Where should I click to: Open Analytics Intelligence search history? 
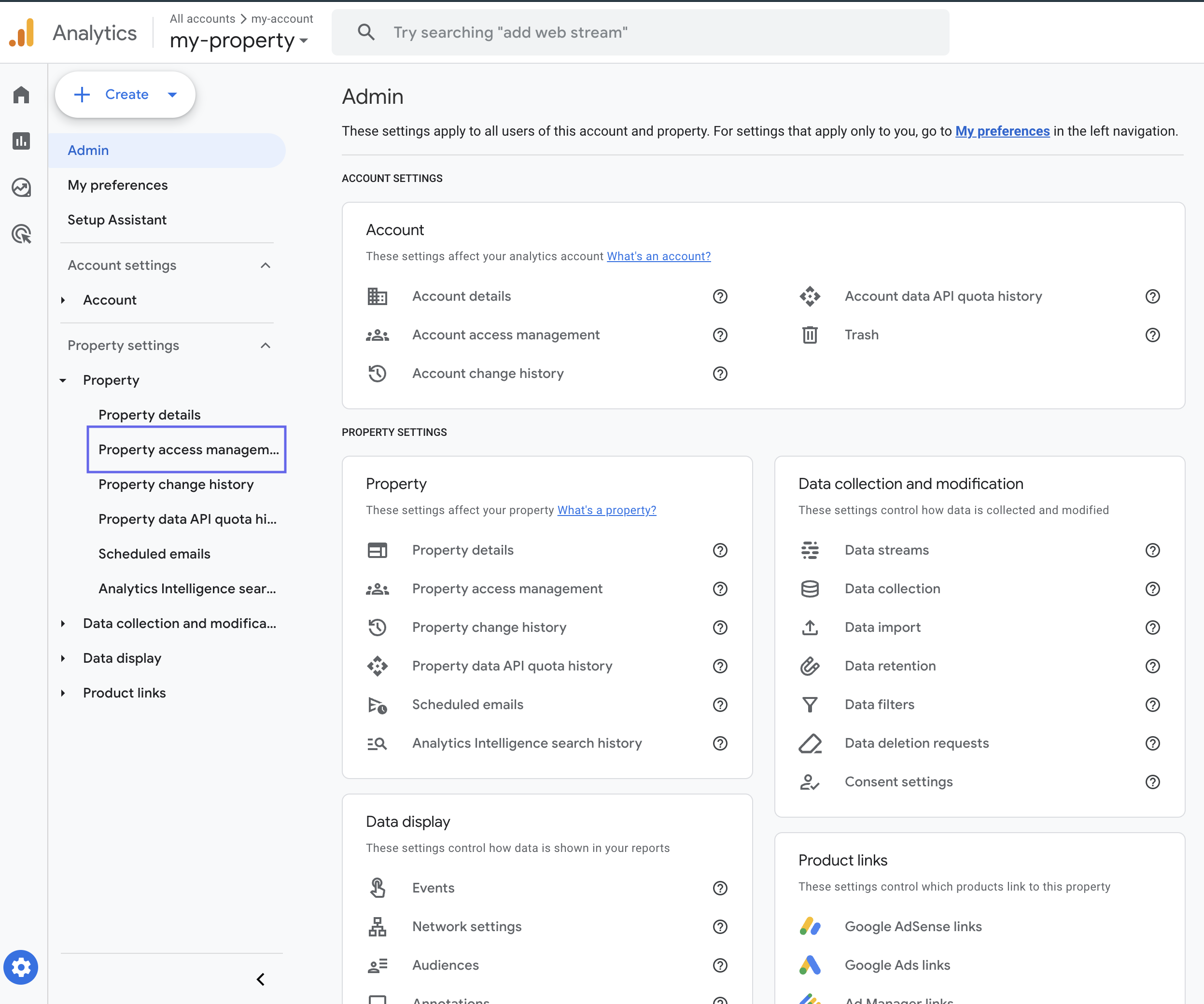click(x=526, y=742)
